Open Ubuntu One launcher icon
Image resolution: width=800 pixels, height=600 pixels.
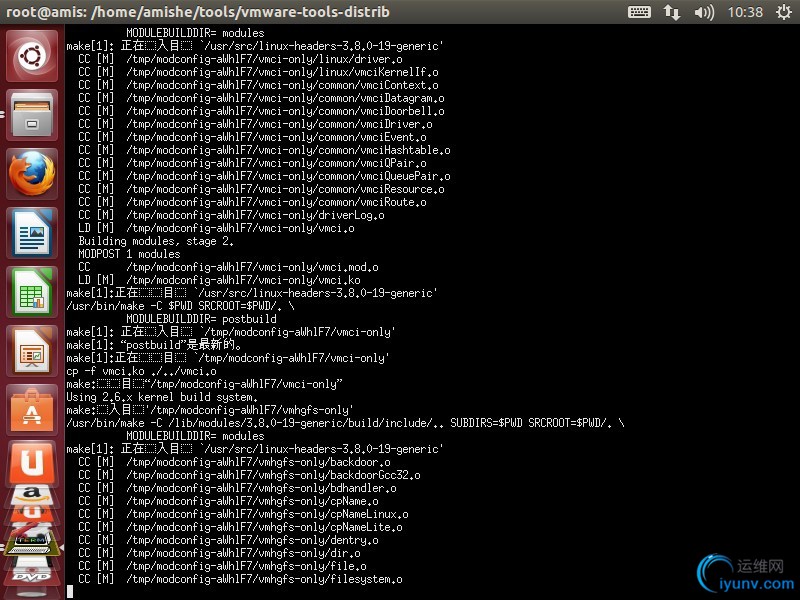pyautogui.click(x=32, y=463)
